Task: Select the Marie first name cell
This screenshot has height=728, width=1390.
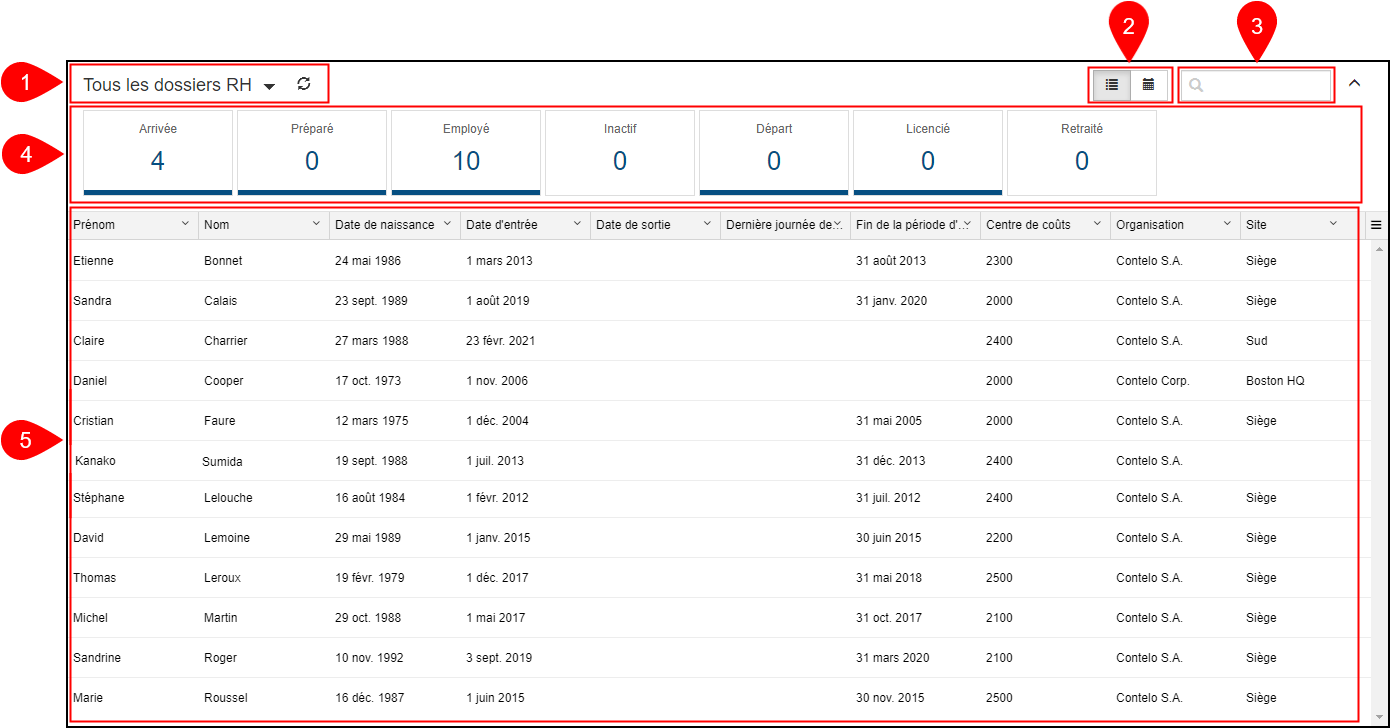Action: [x=88, y=698]
